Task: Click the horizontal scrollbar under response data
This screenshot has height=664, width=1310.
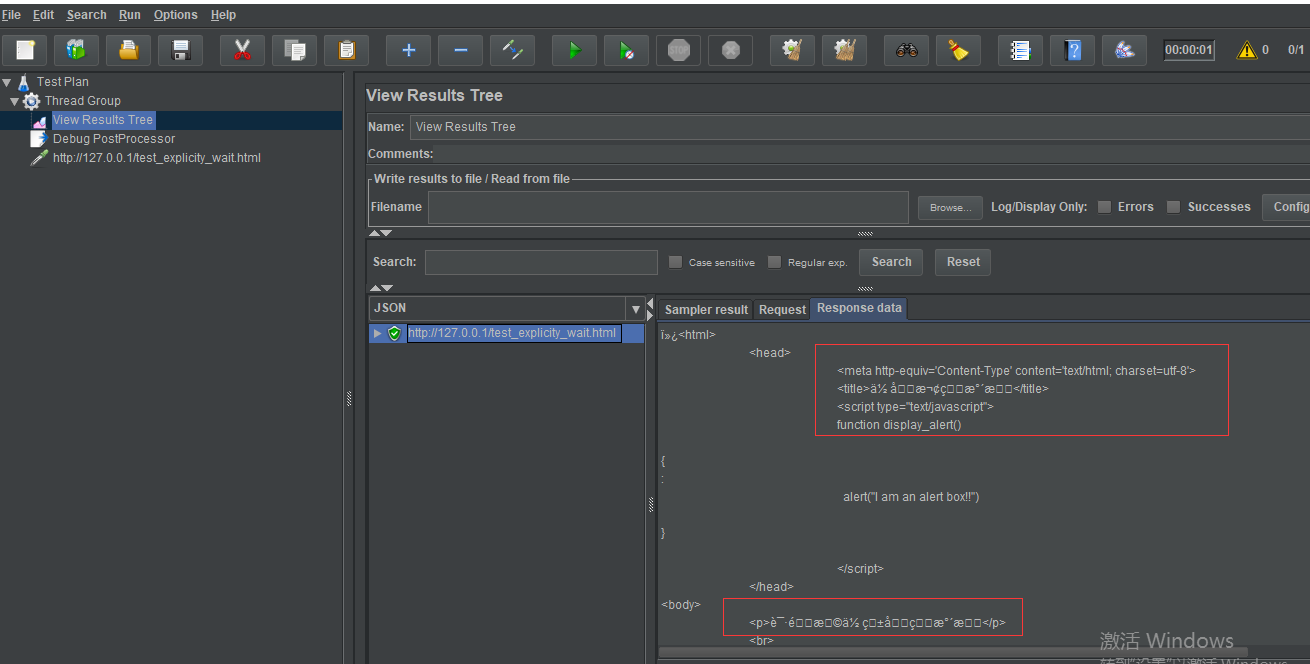Action: [x=950, y=652]
